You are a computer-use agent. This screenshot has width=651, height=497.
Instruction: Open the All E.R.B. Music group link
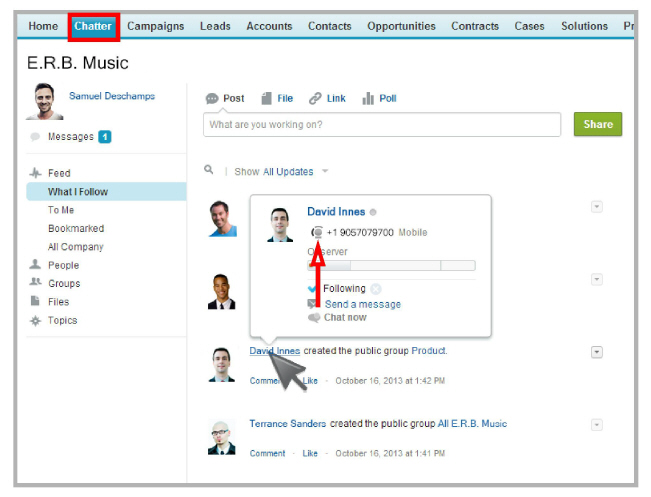tap(472, 424)
